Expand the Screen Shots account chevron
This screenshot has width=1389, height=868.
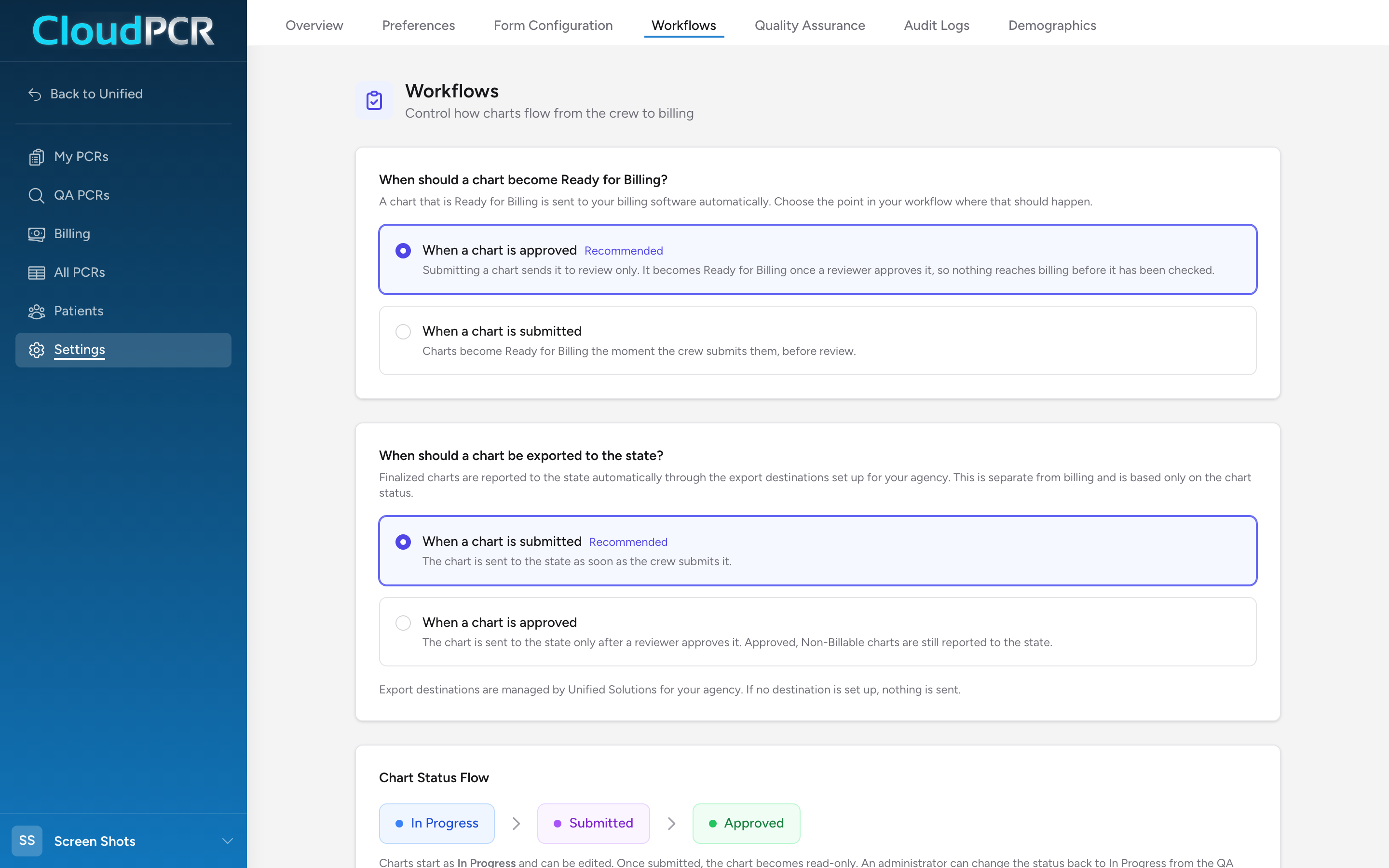pos(227,841)
